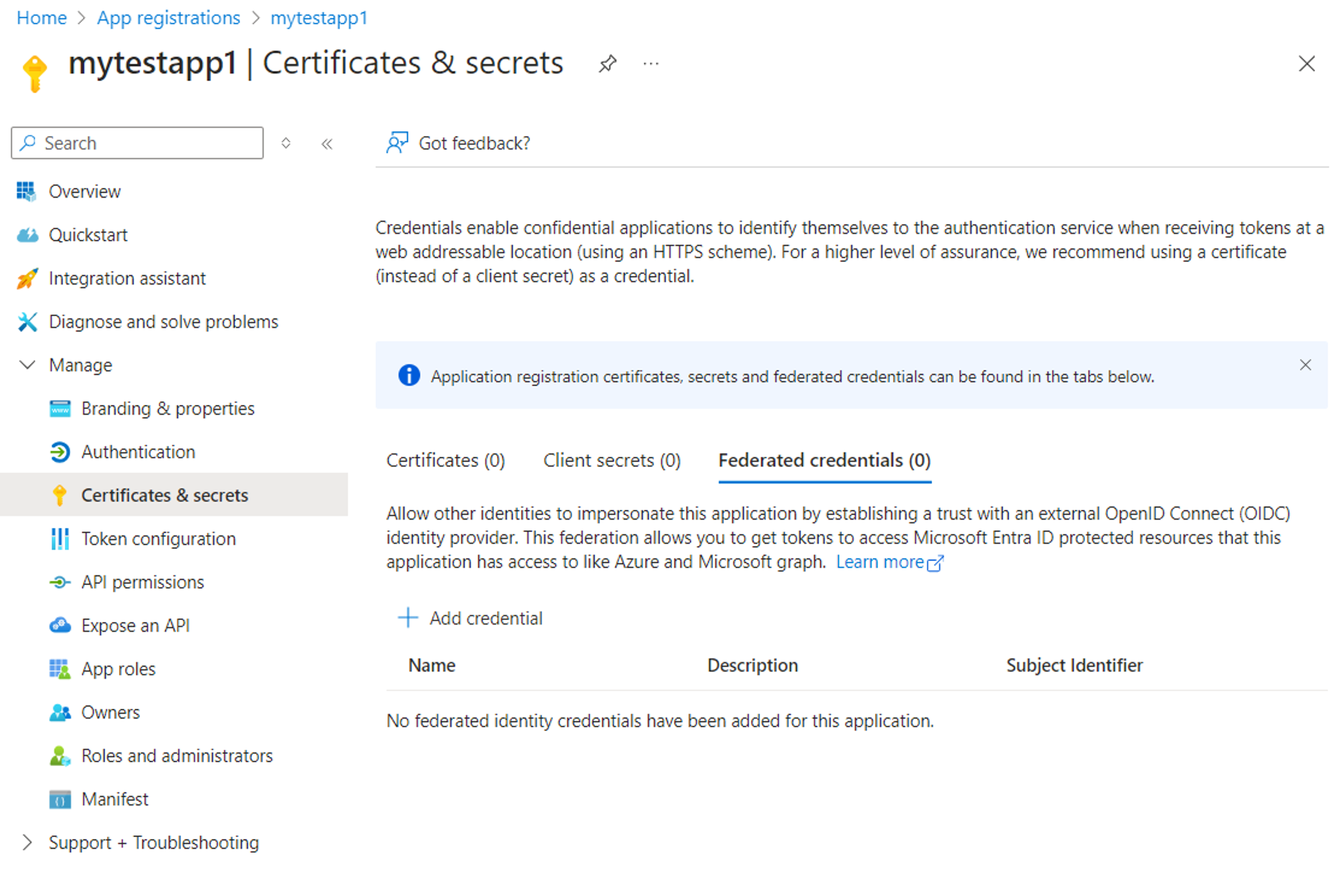Select the Client secrets tab
This screenshot has height=896, width=1337.
pos(611,460)
